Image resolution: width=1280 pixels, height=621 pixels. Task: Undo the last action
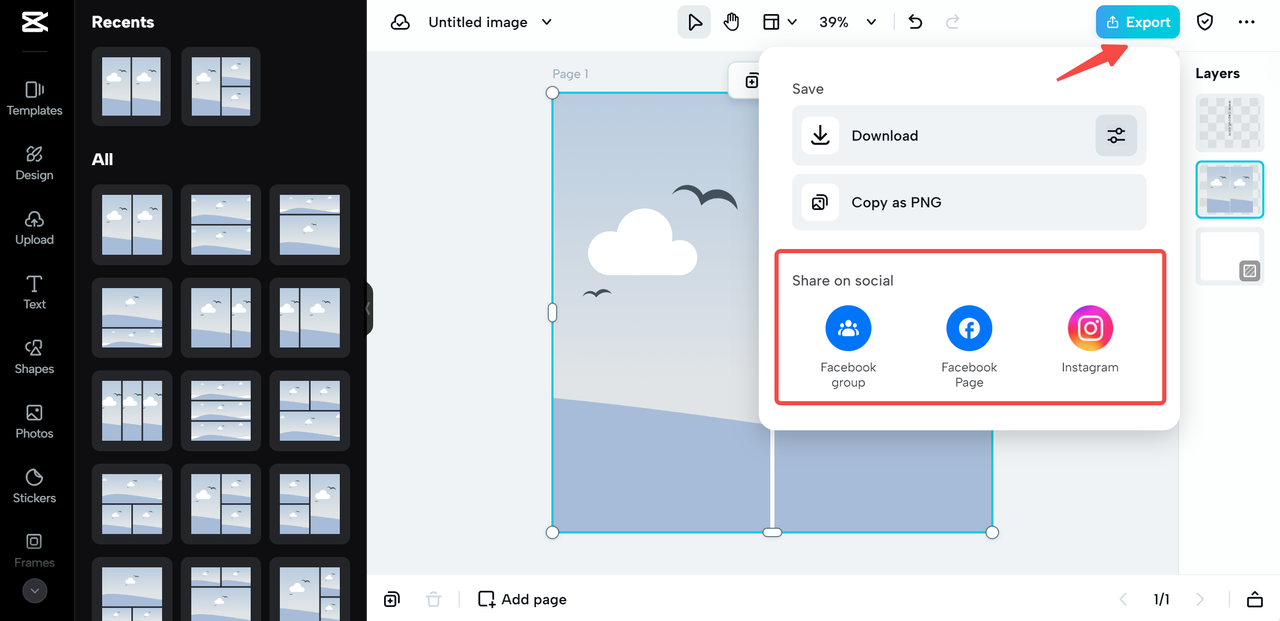click(915, 22)
